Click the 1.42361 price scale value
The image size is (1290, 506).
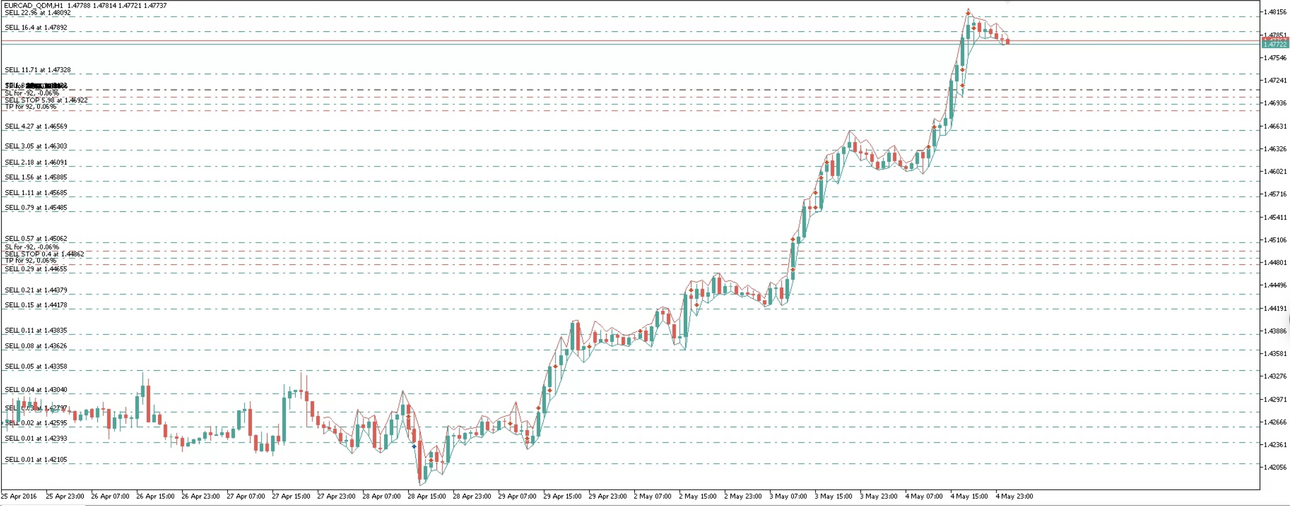(x=1273, y=444)
